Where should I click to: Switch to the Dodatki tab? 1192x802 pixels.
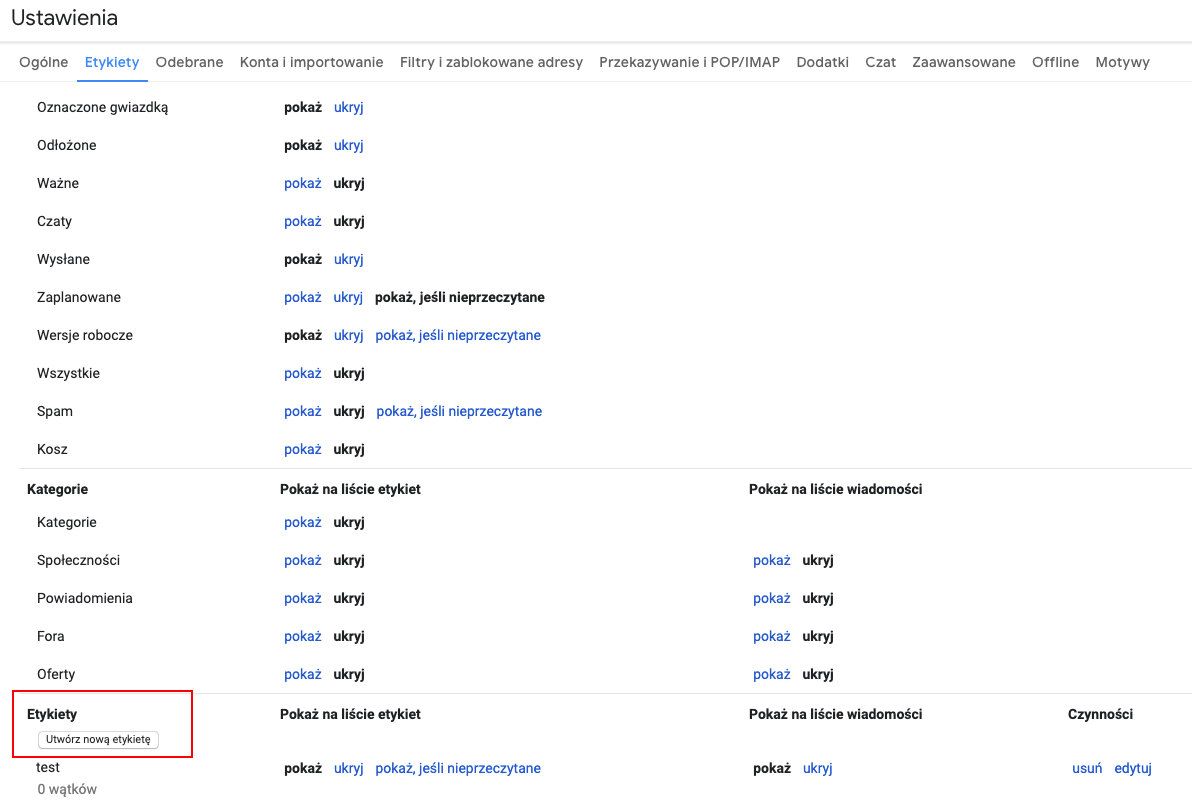[822, 62]
